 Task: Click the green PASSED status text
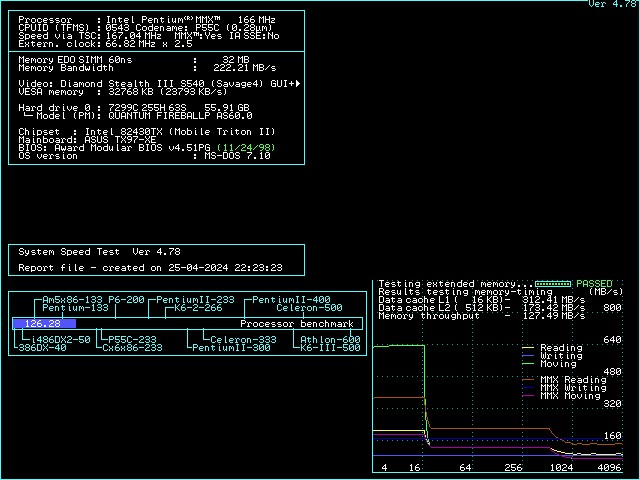tap(593, 284)
